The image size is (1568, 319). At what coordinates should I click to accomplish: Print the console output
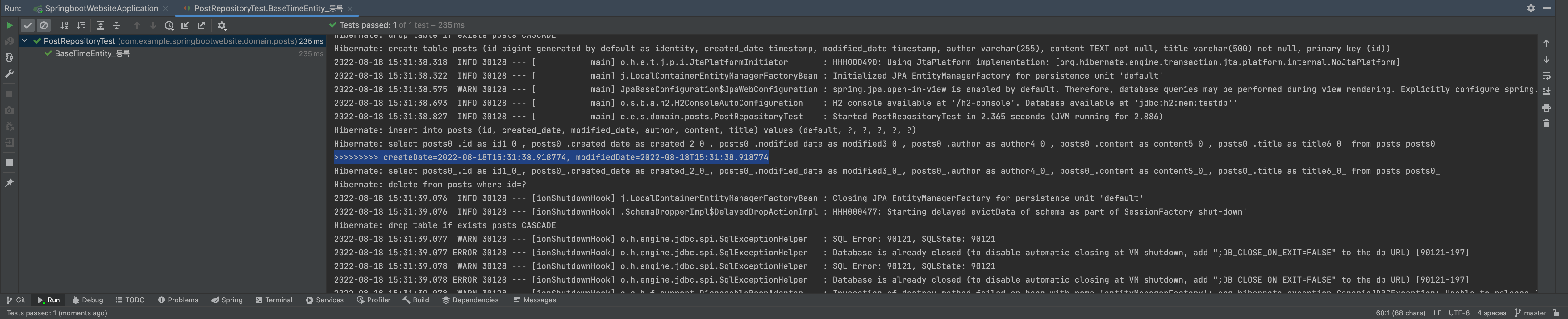click(1546, 108)
